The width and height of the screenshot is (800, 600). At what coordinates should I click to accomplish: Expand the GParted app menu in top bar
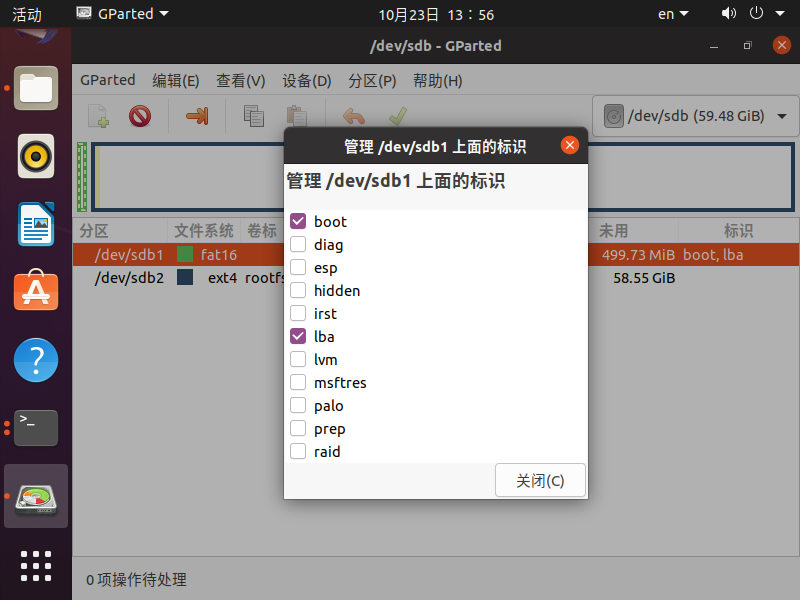[122, 14]
